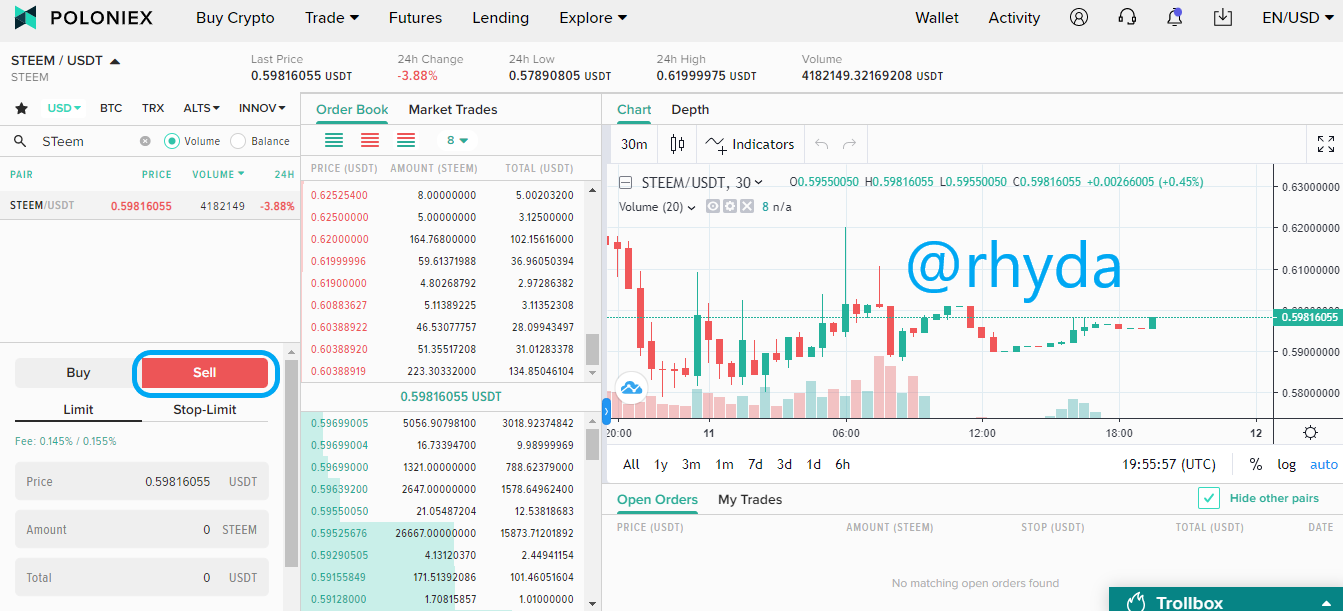Change order book decimals dropdown 8

click(x=458, y=140)
